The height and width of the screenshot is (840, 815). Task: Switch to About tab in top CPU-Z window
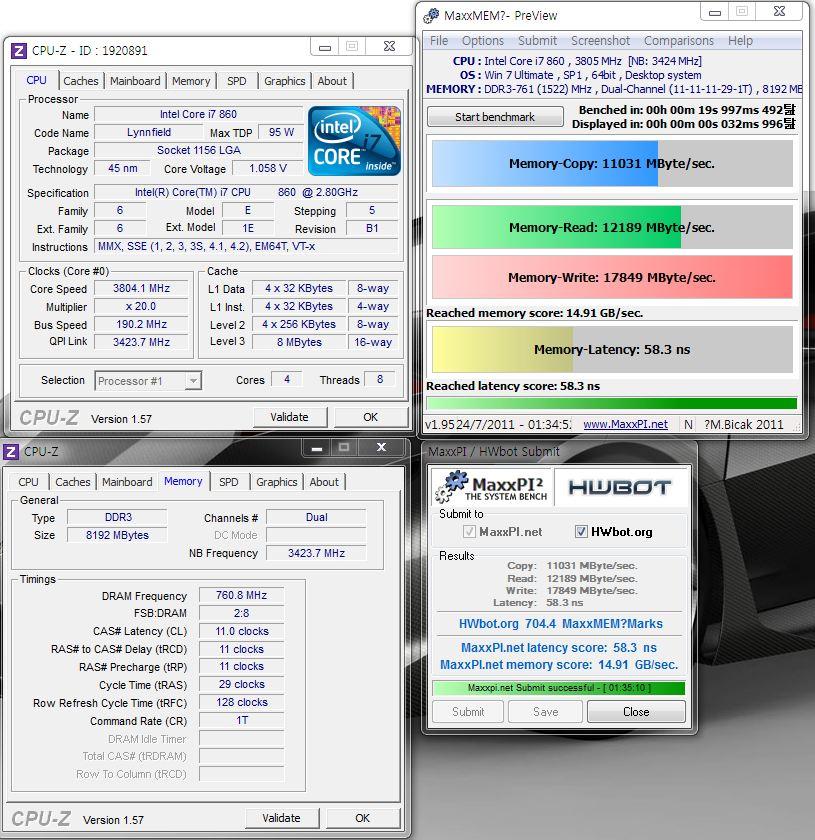point(332,81)
